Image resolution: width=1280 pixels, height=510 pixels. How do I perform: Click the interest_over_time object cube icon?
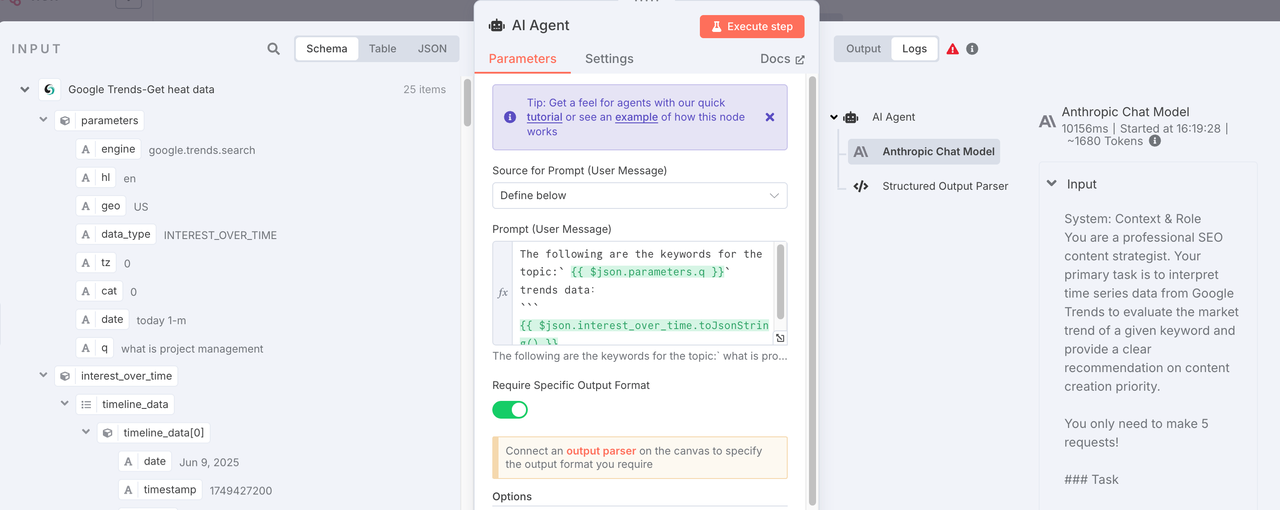[x=65, y=376]
